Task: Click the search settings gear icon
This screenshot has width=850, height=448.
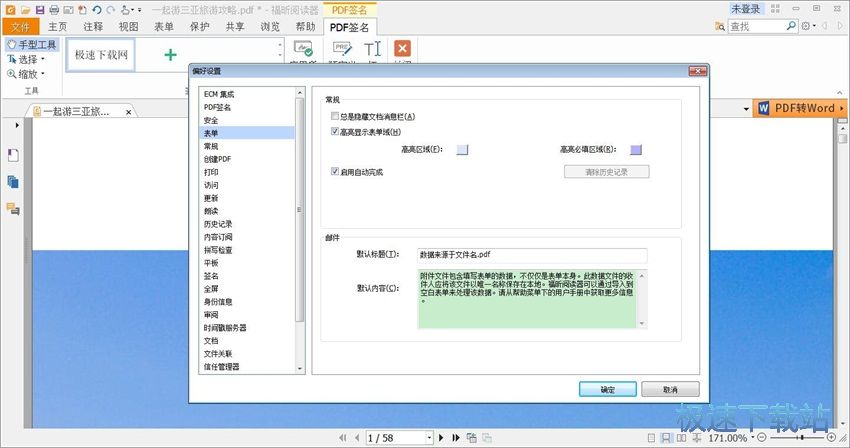Action: click(x=806, y=25)
